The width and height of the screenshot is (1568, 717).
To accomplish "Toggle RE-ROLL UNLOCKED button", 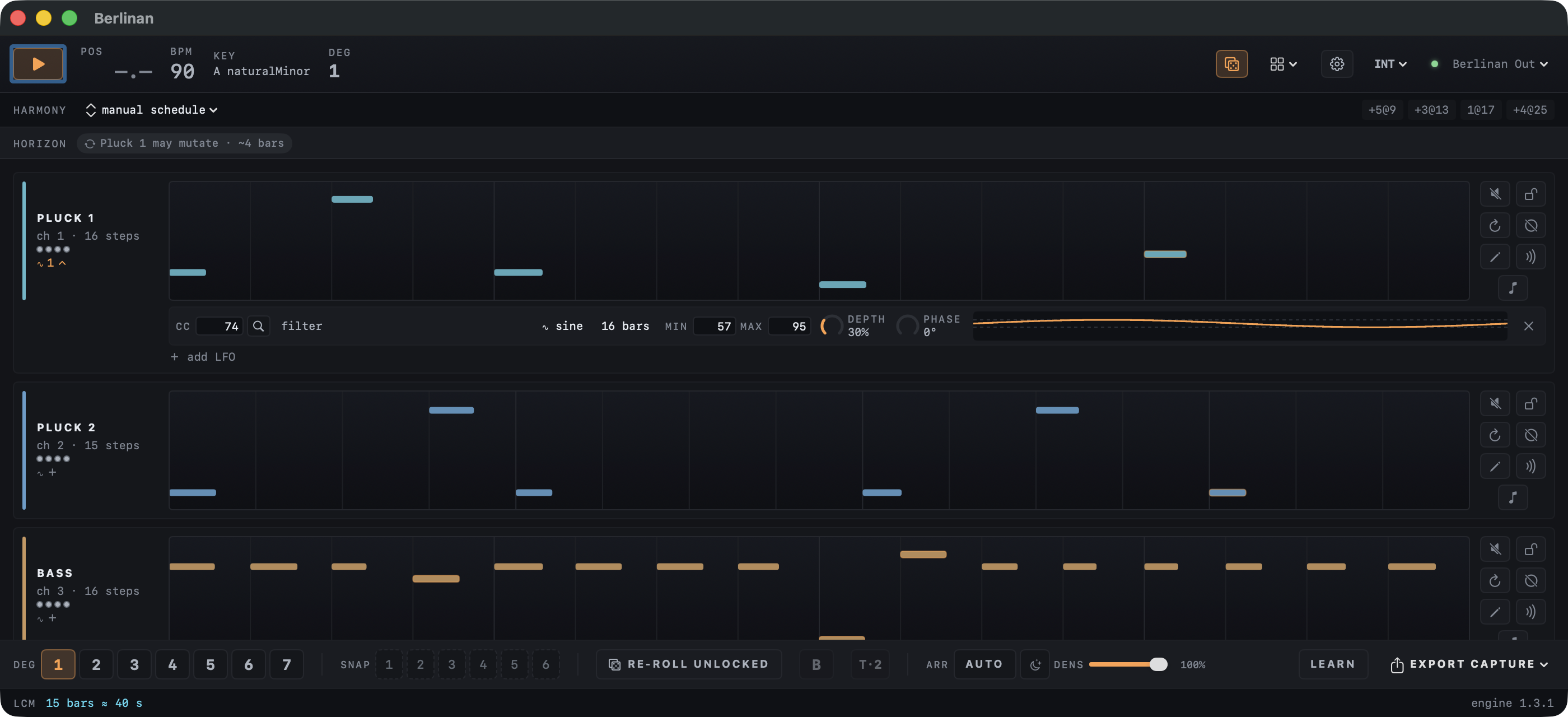I will click(688, 665).
